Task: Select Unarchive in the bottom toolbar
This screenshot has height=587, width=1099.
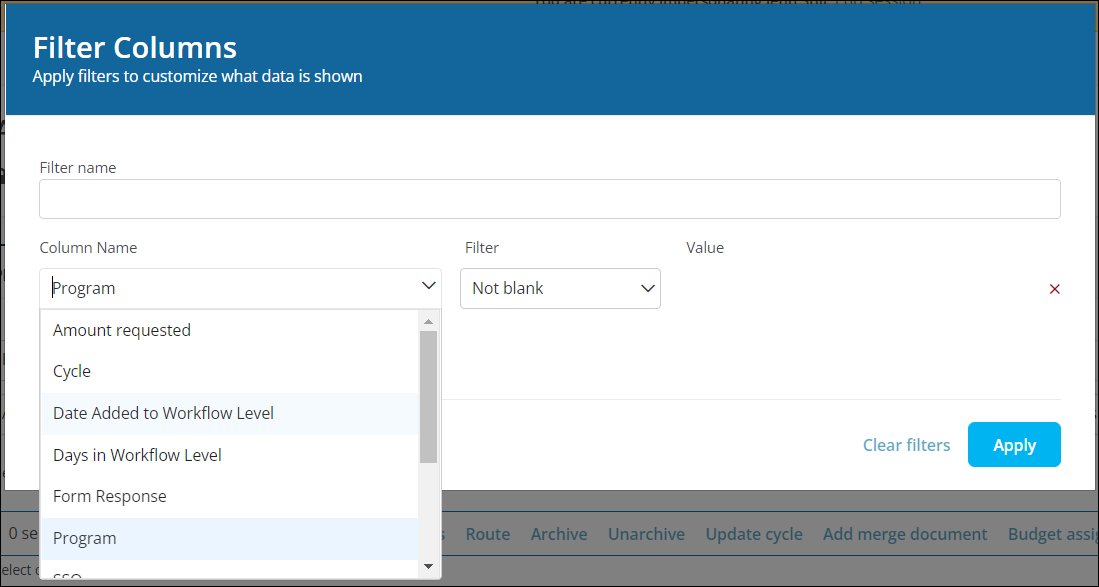Action: [646, 534]
